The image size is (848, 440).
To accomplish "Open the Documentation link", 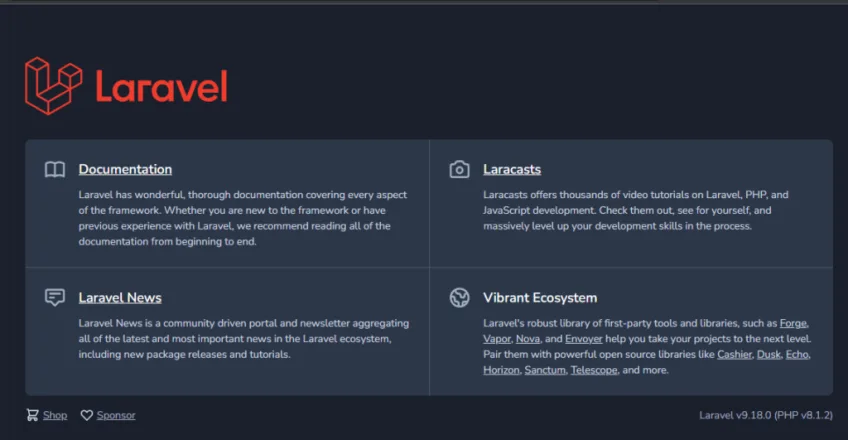I will click(x=125, y=169).
